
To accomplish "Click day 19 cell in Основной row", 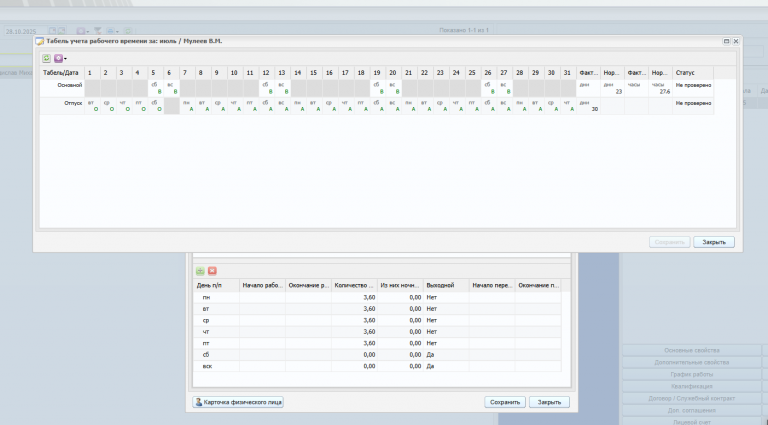I will (378, 88).
